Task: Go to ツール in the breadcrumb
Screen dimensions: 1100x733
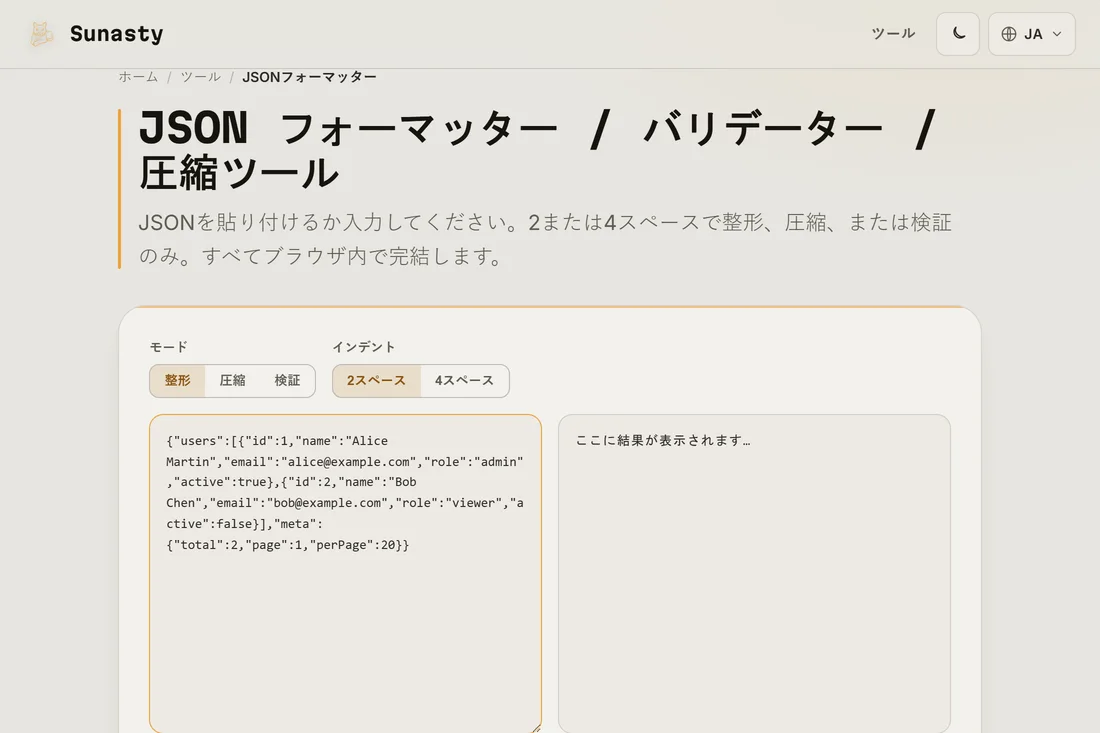Action: point(201,76)
